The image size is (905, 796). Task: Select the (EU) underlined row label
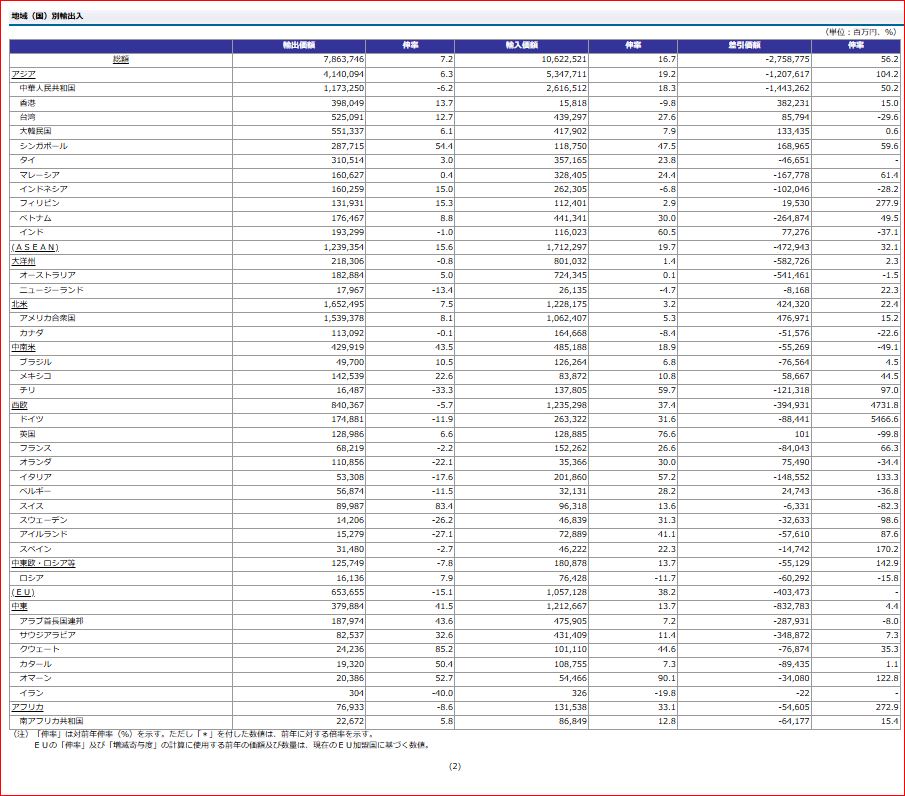(x=23, y=592)
